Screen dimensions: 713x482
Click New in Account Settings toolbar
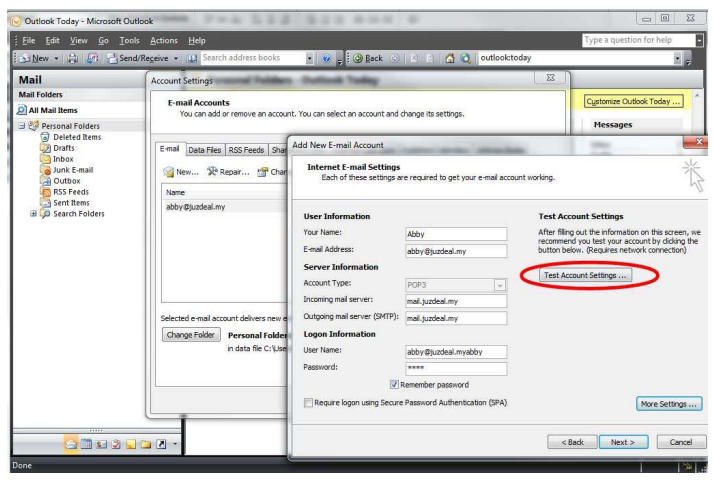[181, 172]
